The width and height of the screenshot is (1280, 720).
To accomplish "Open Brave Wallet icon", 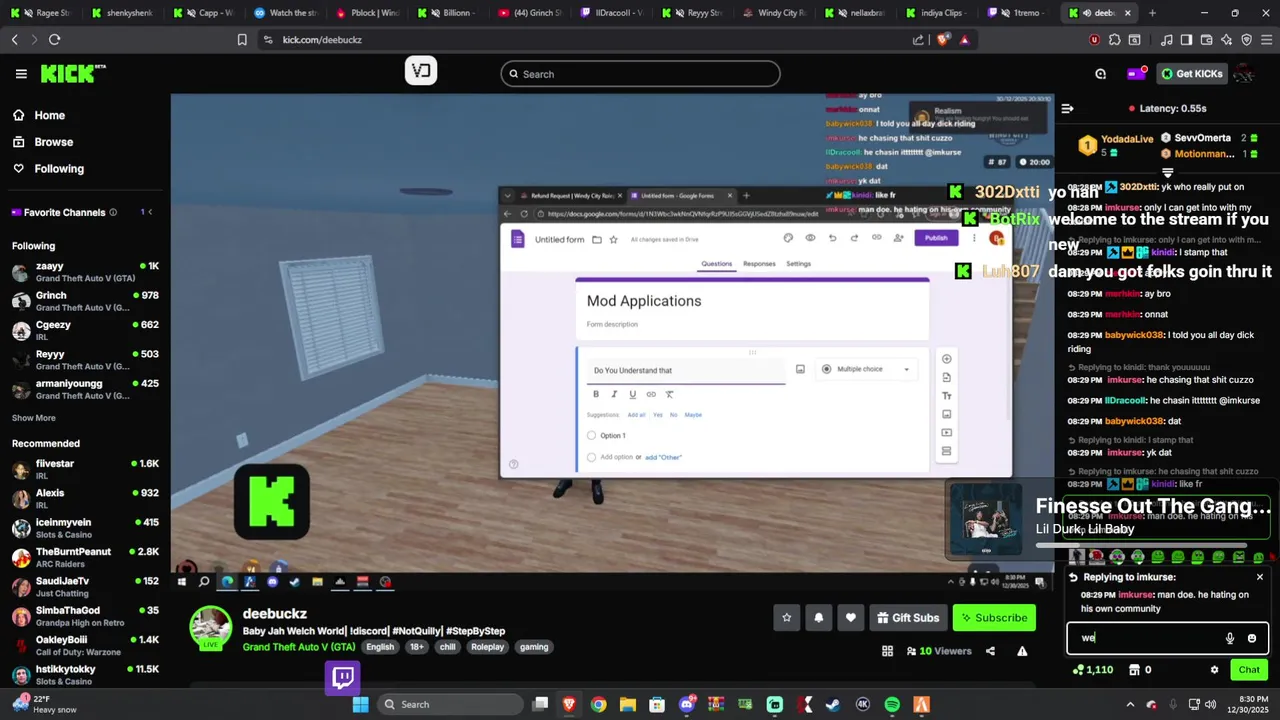I will [x=1206, y=40].
